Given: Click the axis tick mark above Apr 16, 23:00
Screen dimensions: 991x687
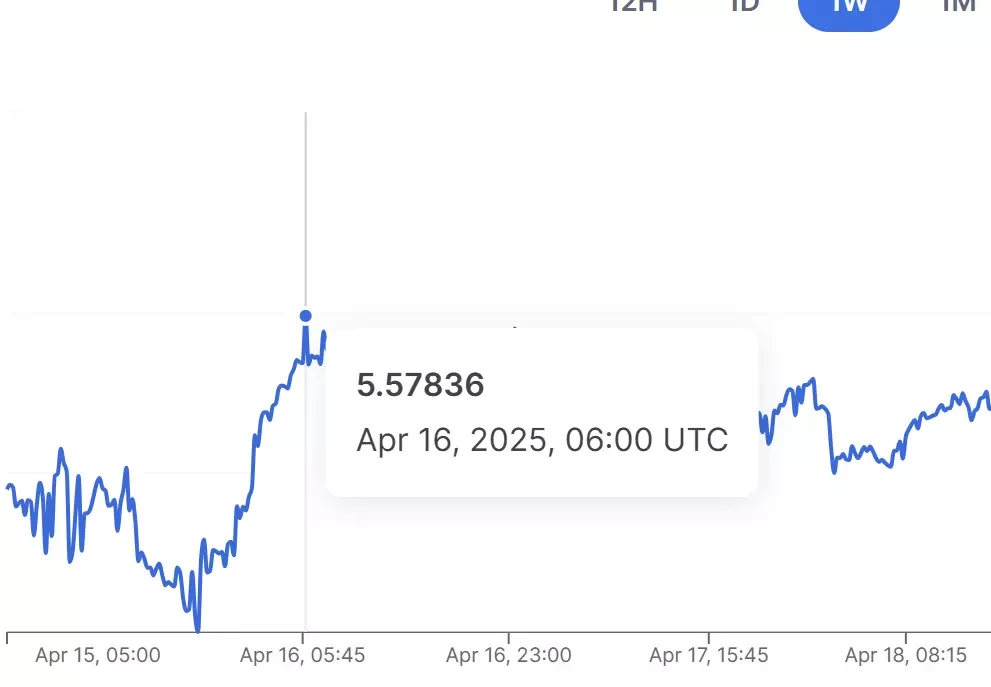Looking at the screenshot, I should click(x=509, y=638).
